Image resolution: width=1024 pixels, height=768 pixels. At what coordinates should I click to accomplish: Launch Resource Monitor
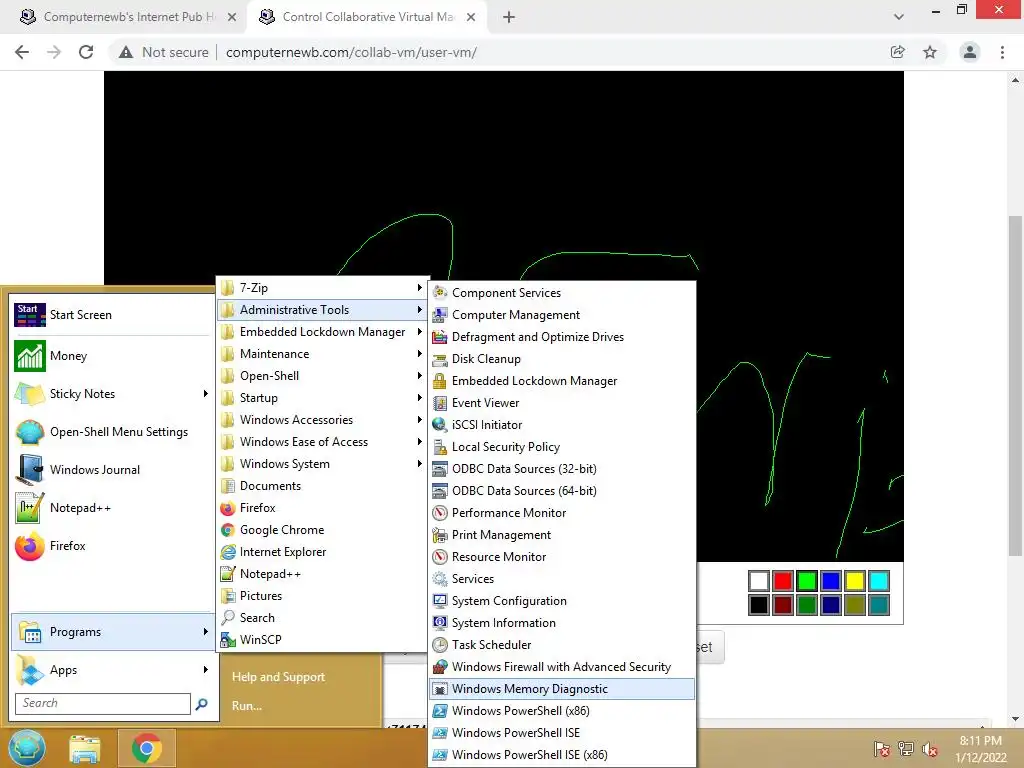pos(562,556)
